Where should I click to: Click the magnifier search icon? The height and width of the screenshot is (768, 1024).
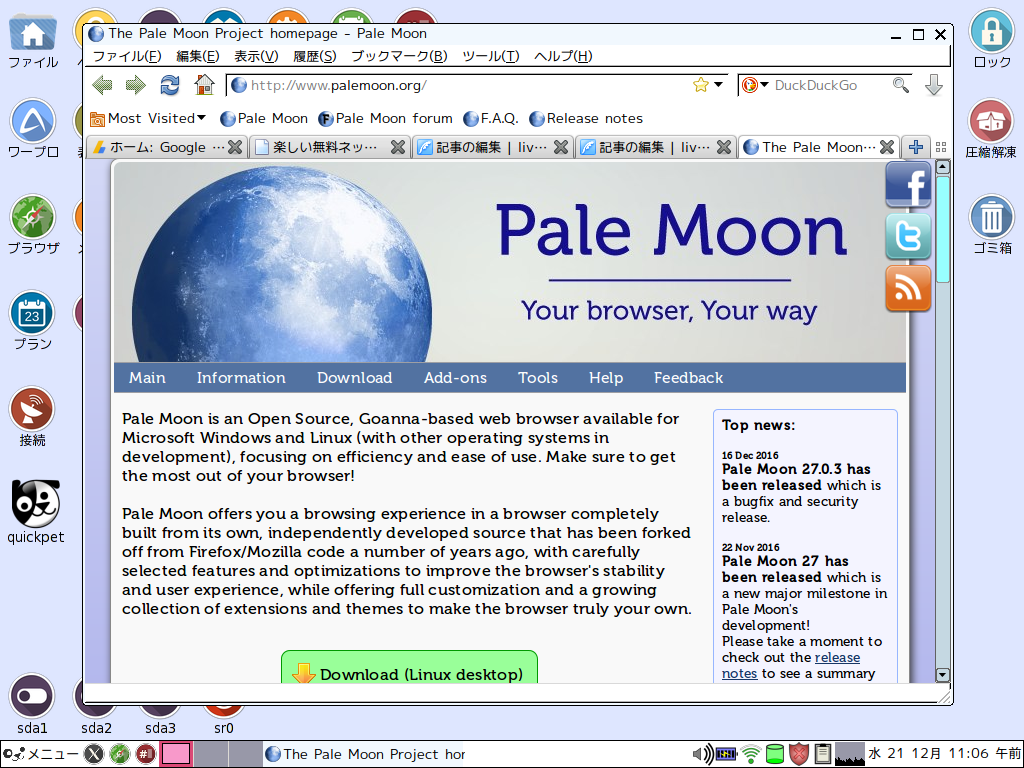[x=901, y=85]
